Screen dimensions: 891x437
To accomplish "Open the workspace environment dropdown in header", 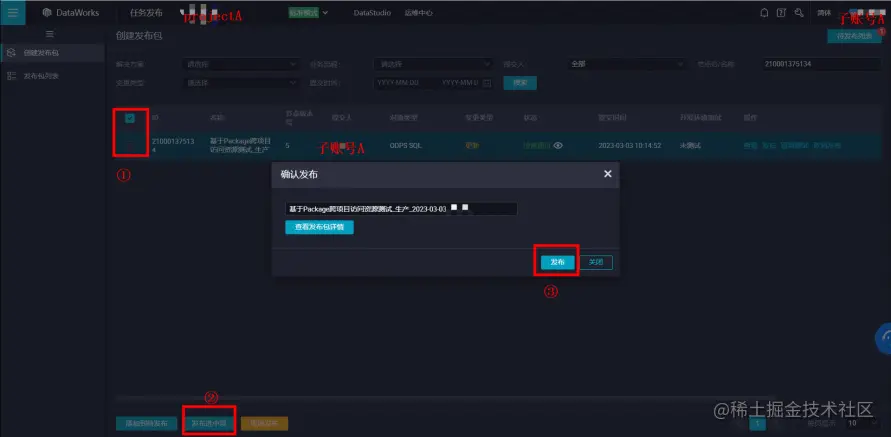I will pos(308,13).
